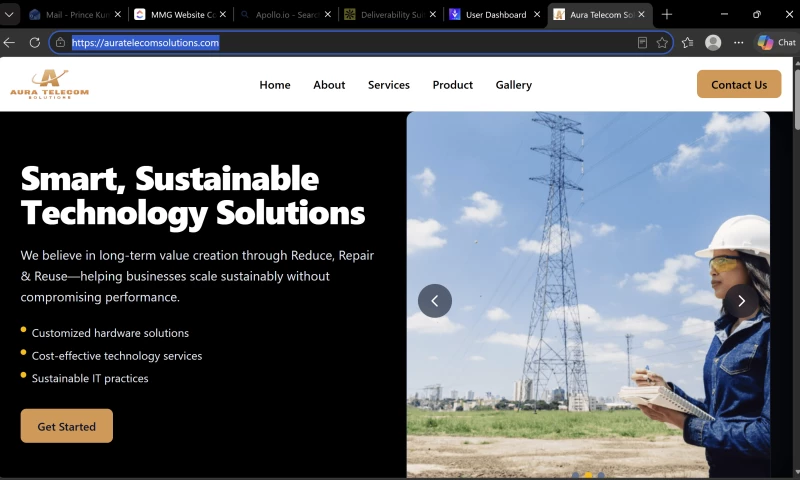Switch to the User Dashboard tab

tap(495, 14)
